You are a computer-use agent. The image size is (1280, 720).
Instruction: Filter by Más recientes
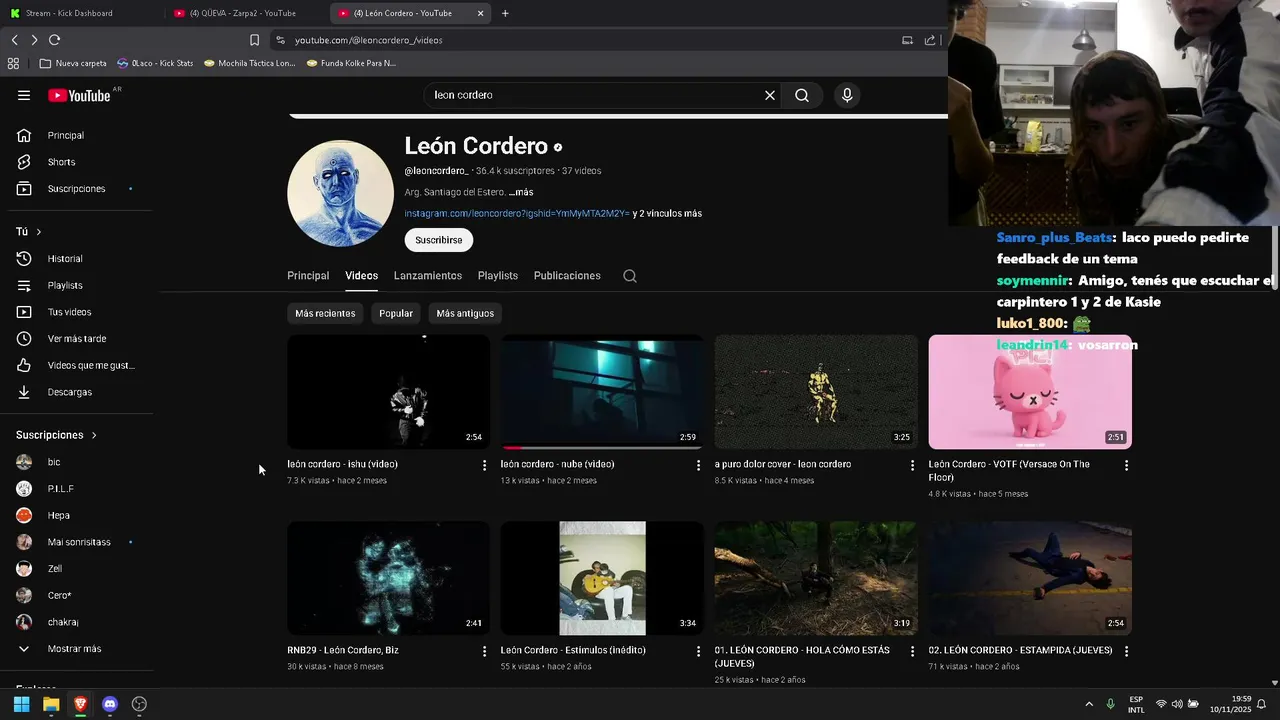325,313
